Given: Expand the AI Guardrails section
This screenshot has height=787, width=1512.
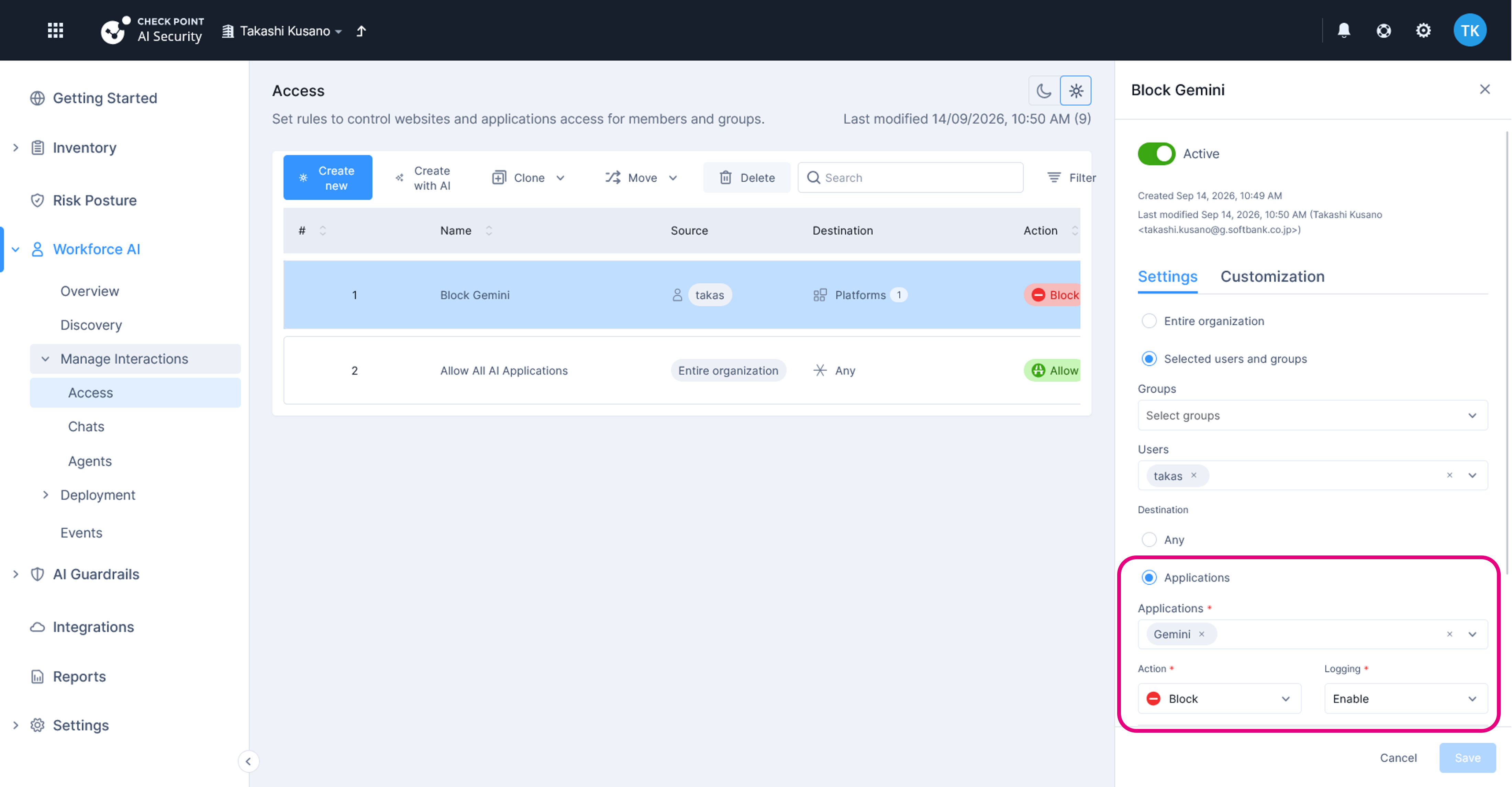Looking at the screenshot, I should (16, 574).
